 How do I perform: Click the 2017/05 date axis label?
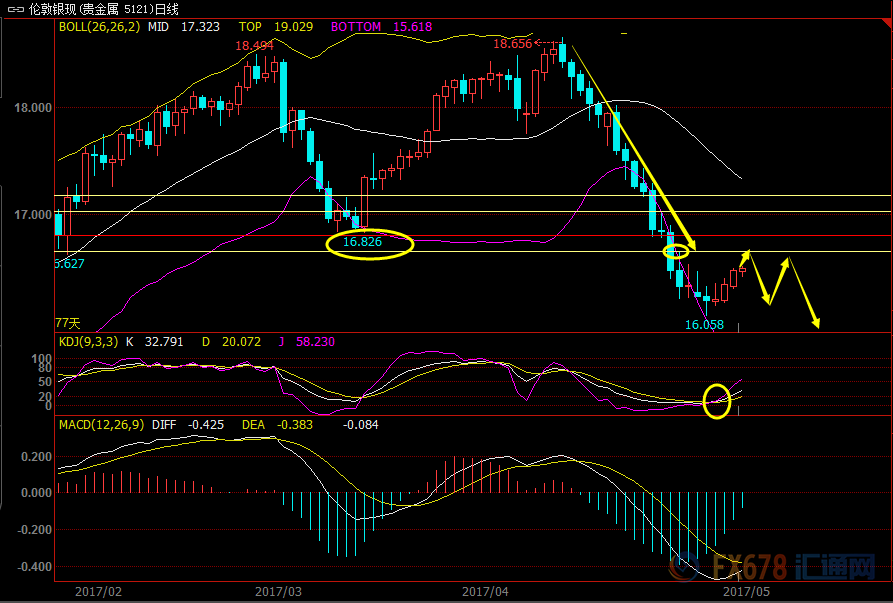[747, 591]
